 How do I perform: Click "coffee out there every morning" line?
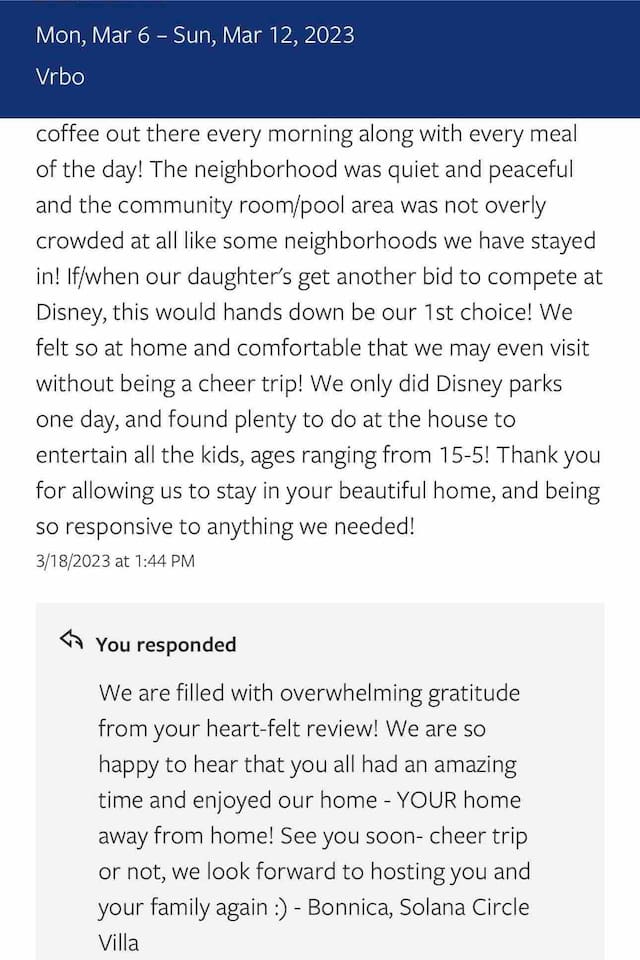point(180,134)
